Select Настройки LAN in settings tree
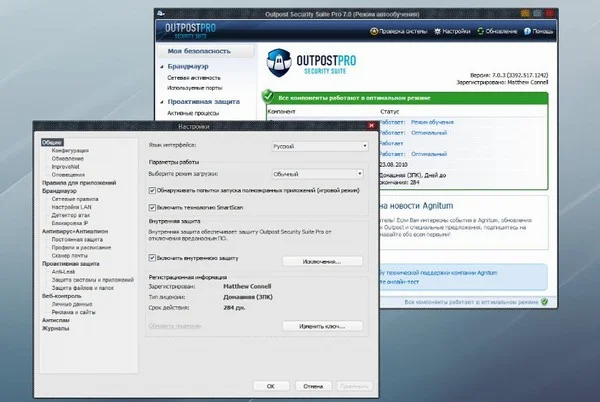 coord(71,207)
